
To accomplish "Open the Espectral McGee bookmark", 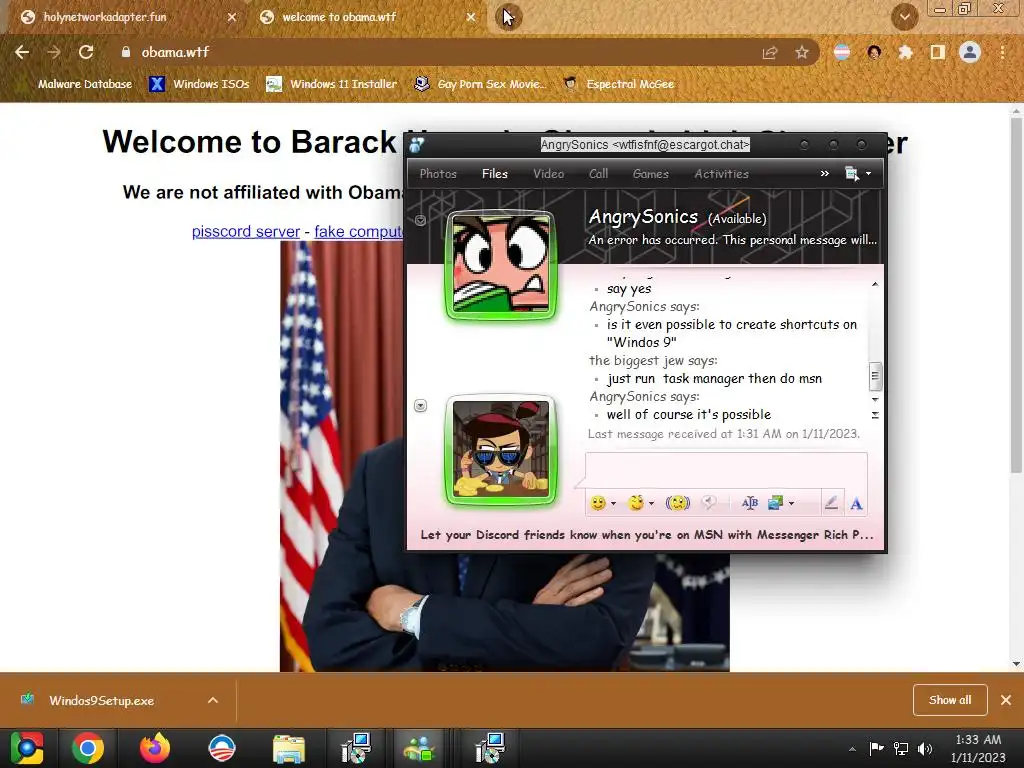I will pos(619,84).
